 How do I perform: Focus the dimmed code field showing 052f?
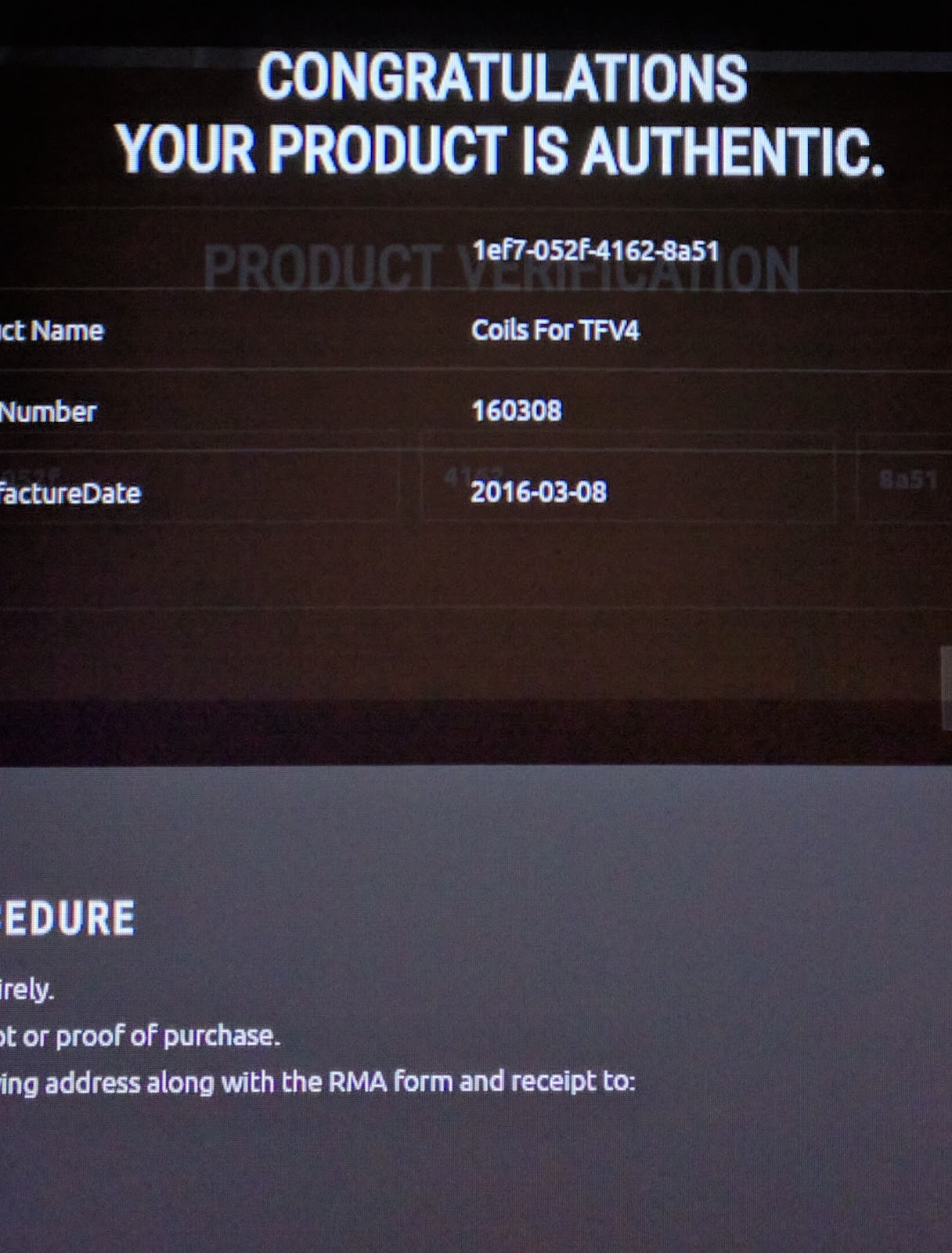pyautogui.click(x=200, y=478)
